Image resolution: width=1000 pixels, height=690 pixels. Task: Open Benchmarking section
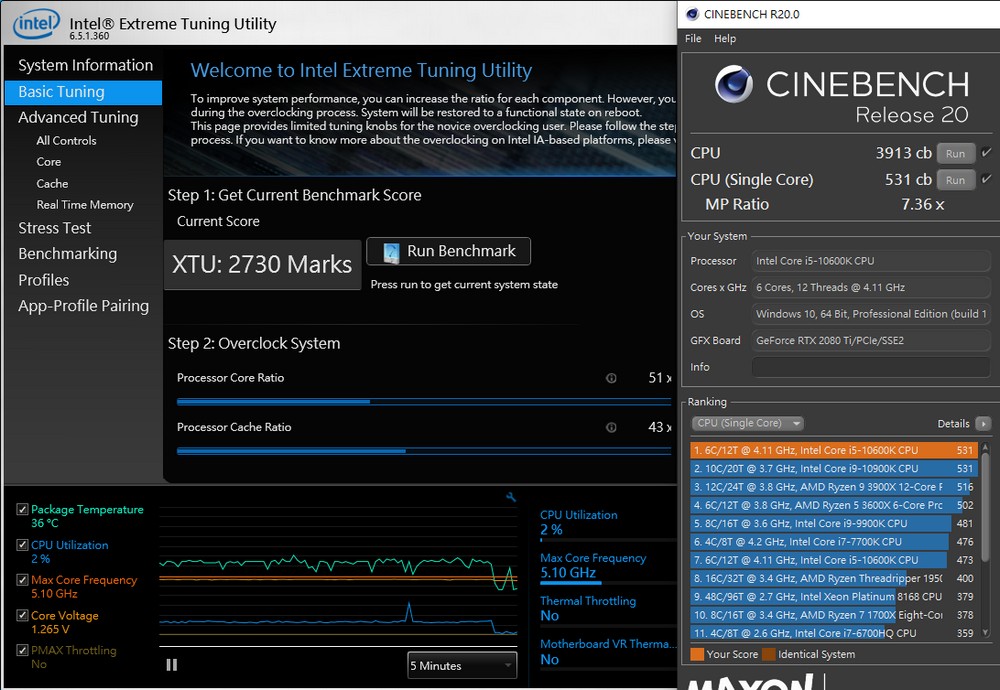click(x=68, y=254)
